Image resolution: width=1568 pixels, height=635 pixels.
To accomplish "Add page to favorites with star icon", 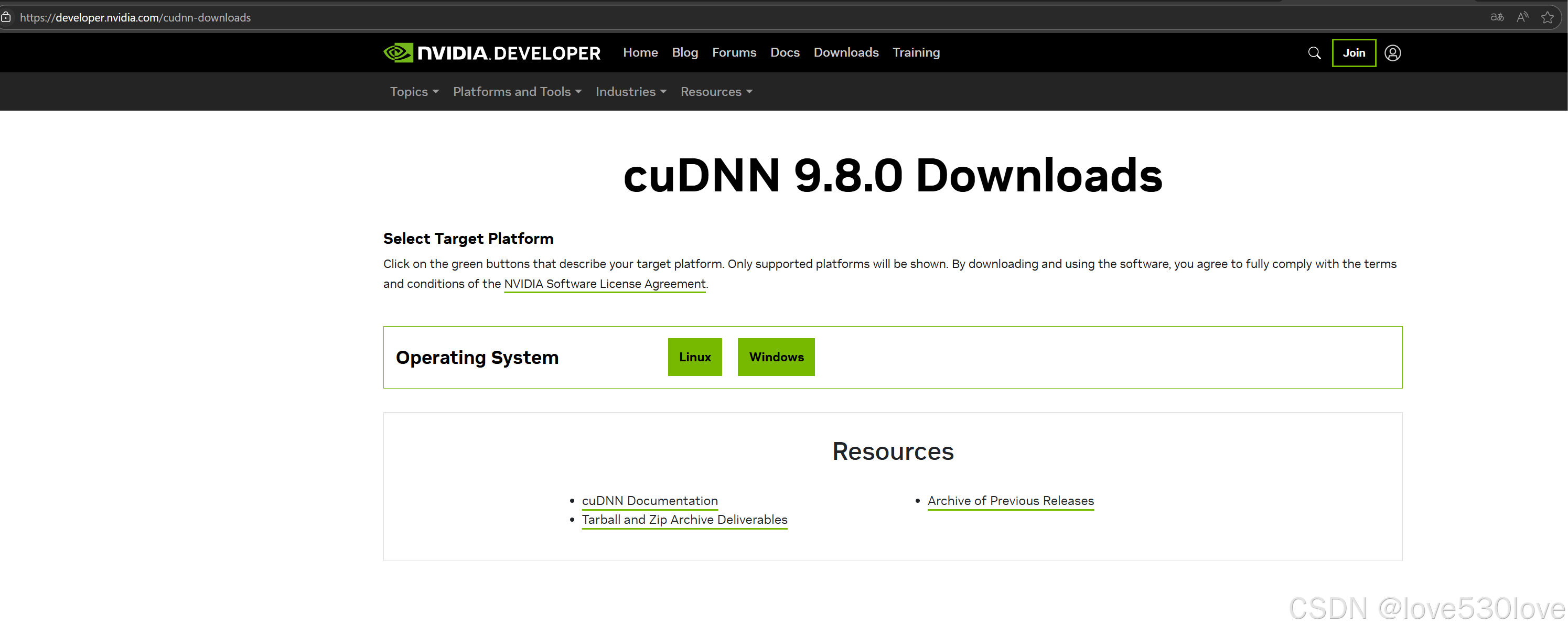I will pos(1548,17).
